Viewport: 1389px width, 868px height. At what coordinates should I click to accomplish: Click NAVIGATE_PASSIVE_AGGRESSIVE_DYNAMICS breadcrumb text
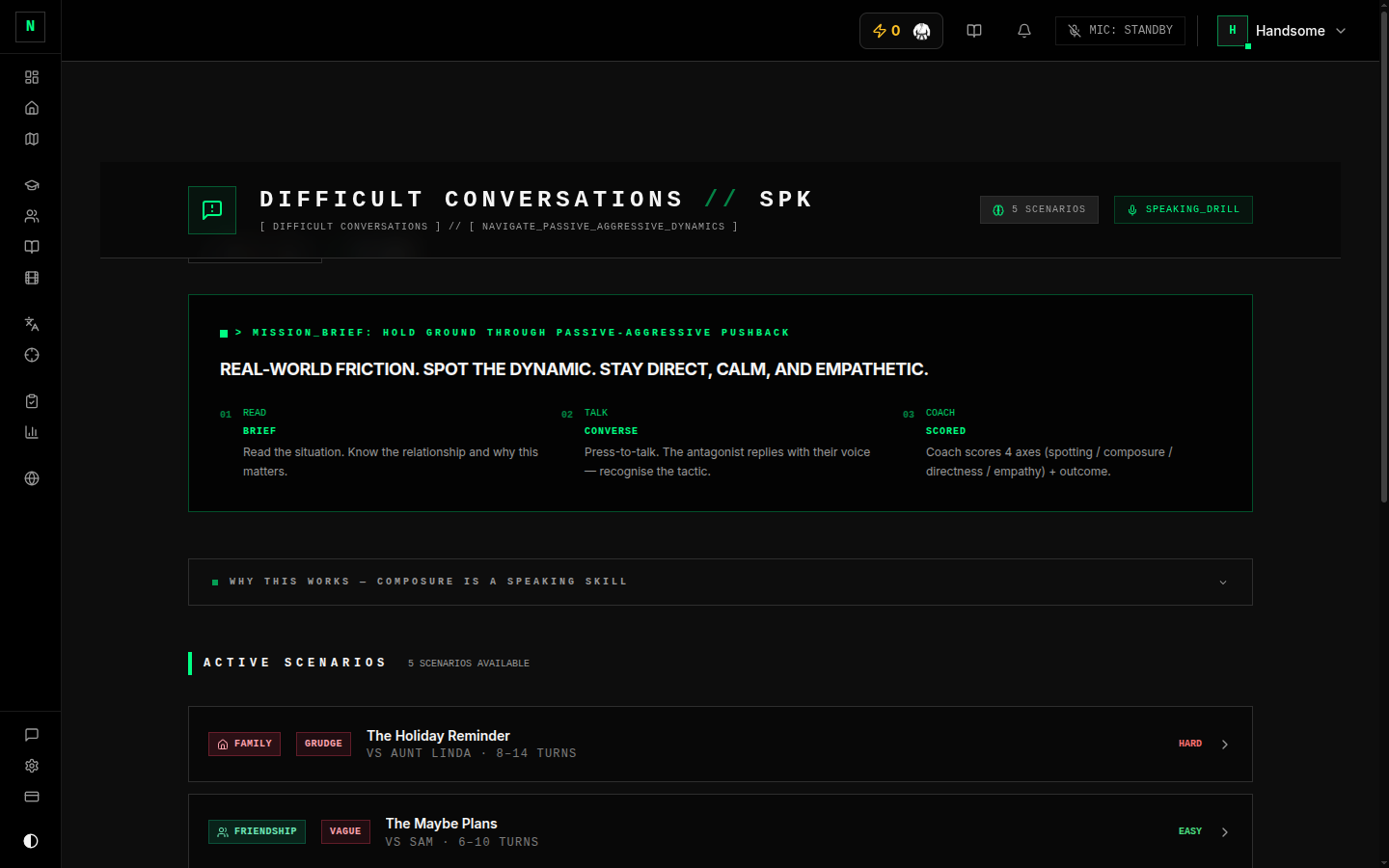click(604, 227)
